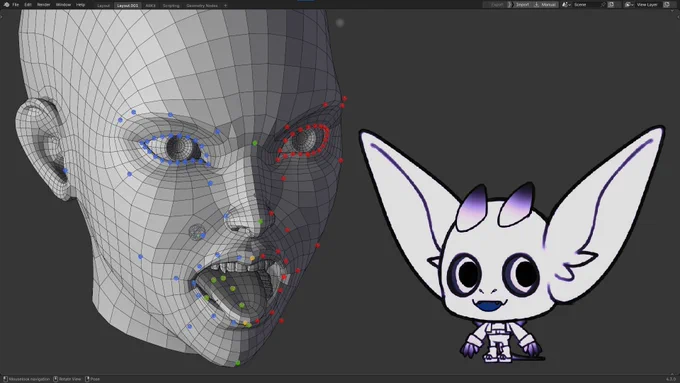
Task: Click the Pose mouse icon in status bar
Action: pos(87,379)
